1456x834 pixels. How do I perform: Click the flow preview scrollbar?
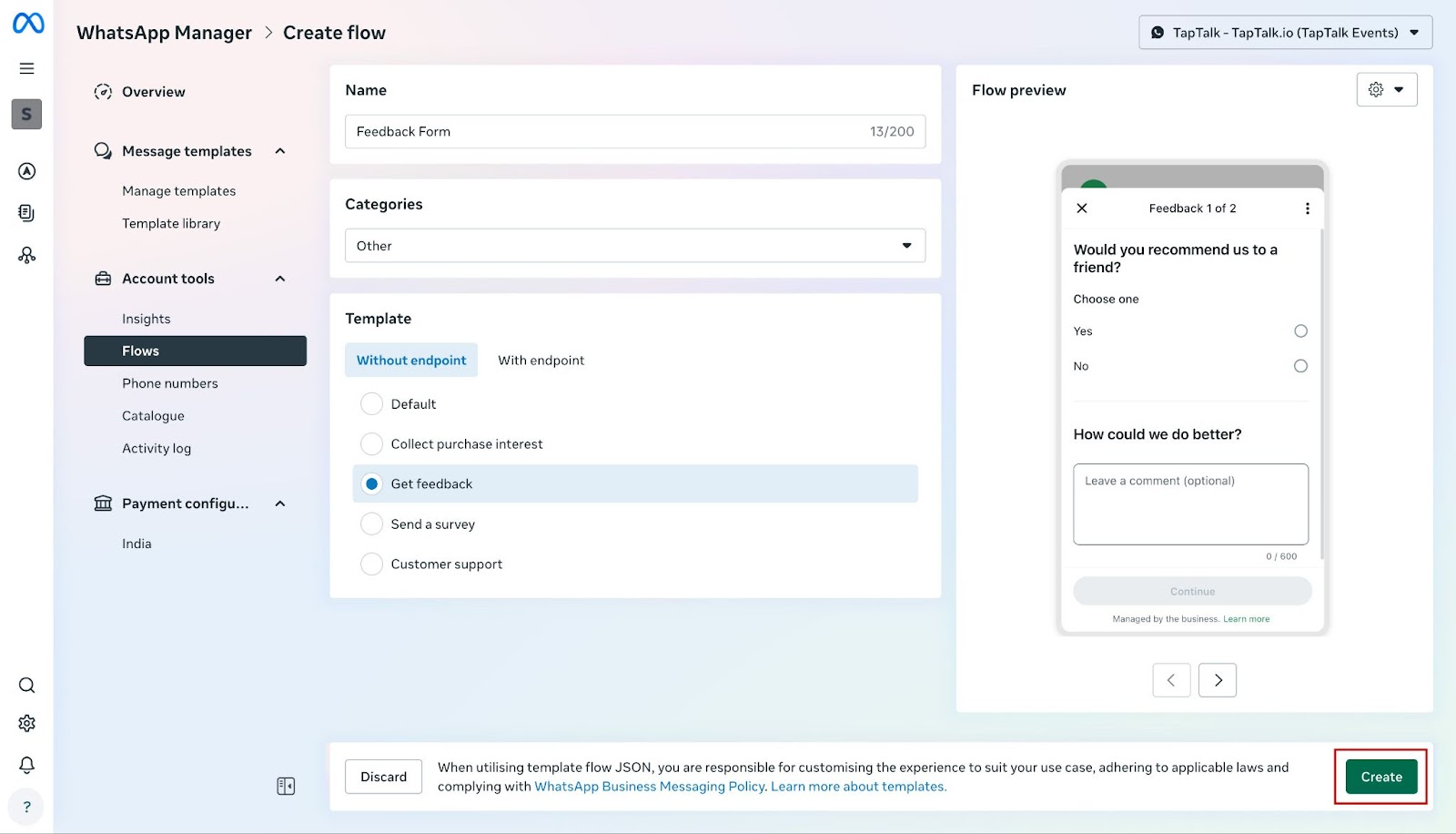point(1321,394)
